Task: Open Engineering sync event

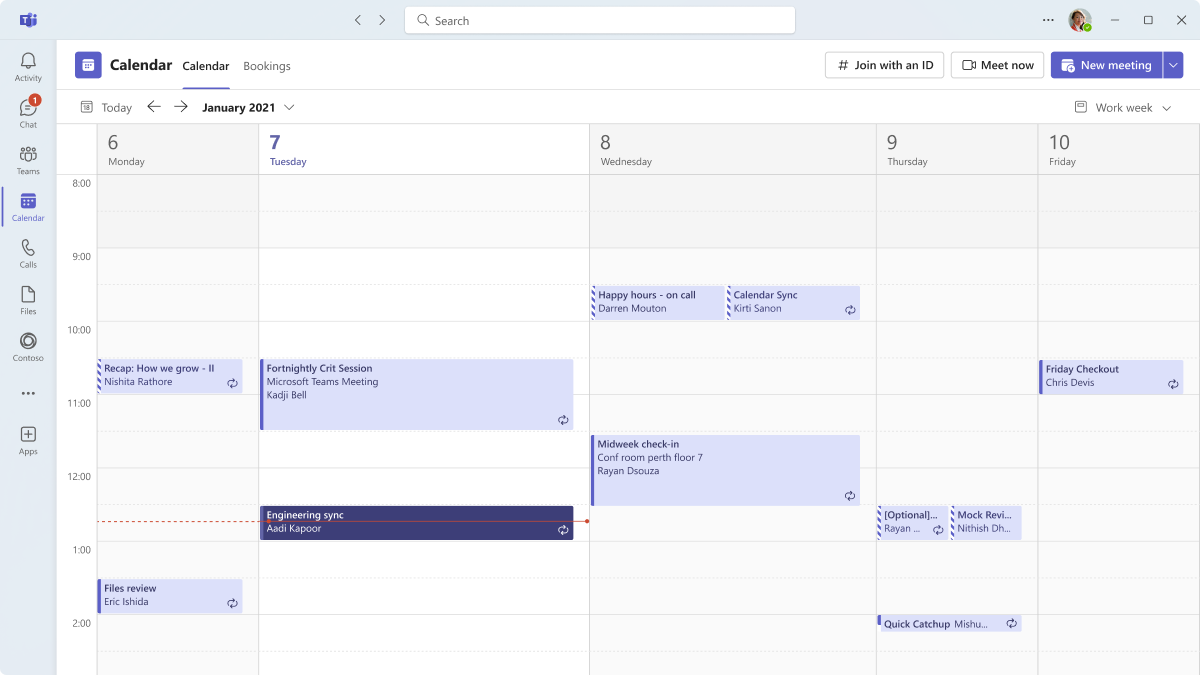Action: coord(417,523)
